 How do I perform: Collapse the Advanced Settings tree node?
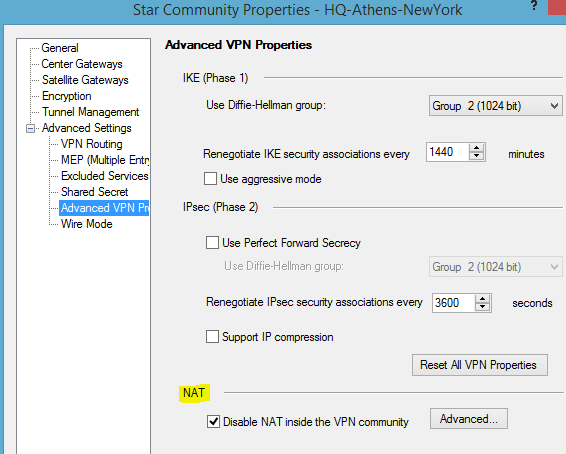point(31,128)
